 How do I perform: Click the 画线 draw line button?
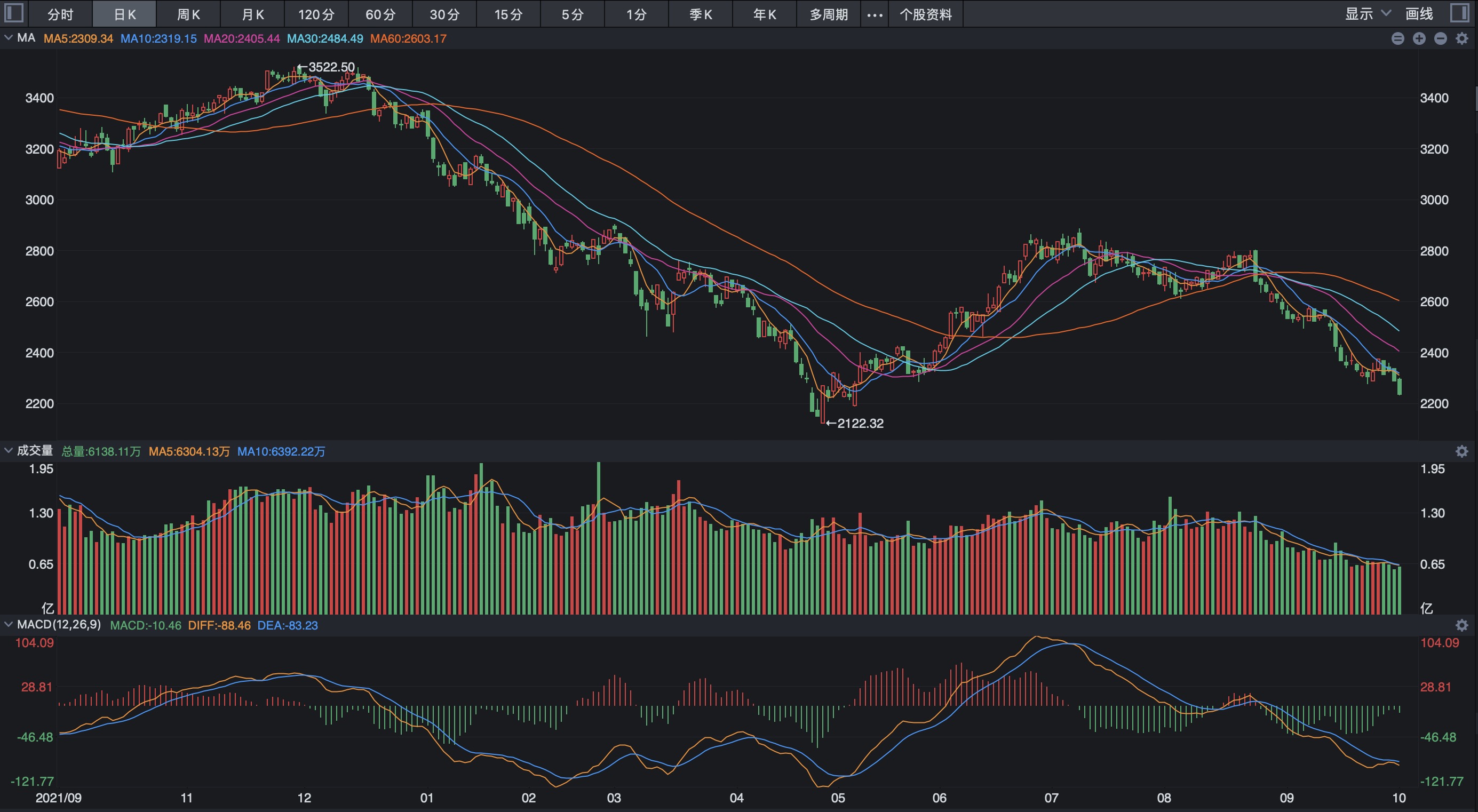[x=1419, y=14]
